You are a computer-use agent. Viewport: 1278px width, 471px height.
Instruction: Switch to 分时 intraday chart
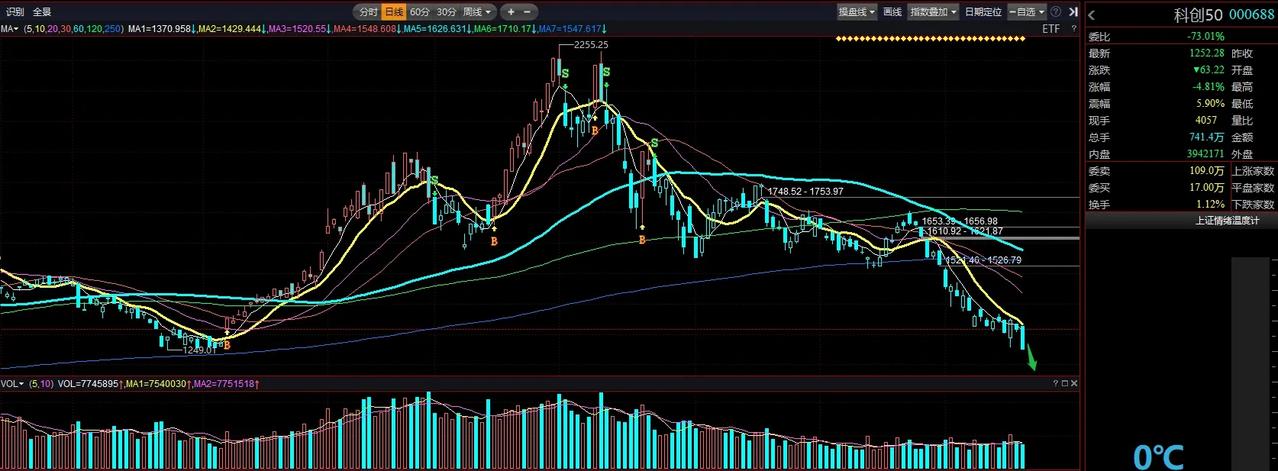368,12
